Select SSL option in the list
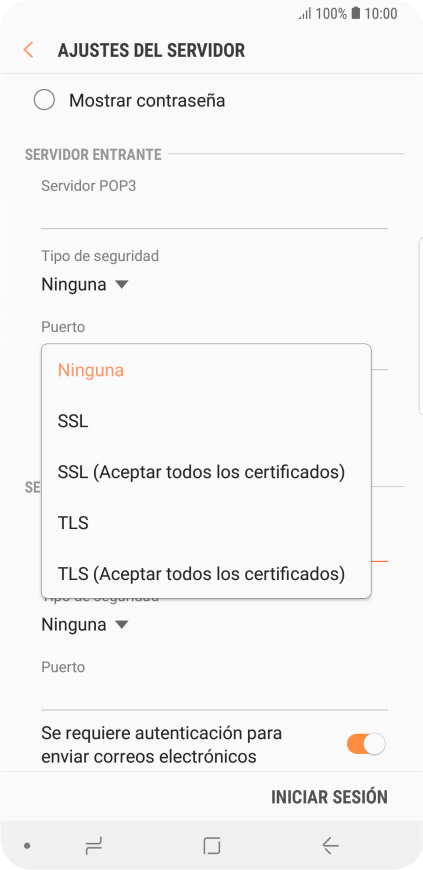This screenshot has height=870, width=423. pos(206,421)
